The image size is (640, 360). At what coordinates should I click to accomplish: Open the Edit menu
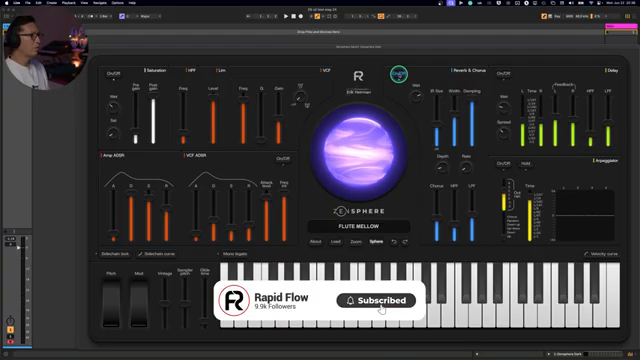(x=38, y=3)
